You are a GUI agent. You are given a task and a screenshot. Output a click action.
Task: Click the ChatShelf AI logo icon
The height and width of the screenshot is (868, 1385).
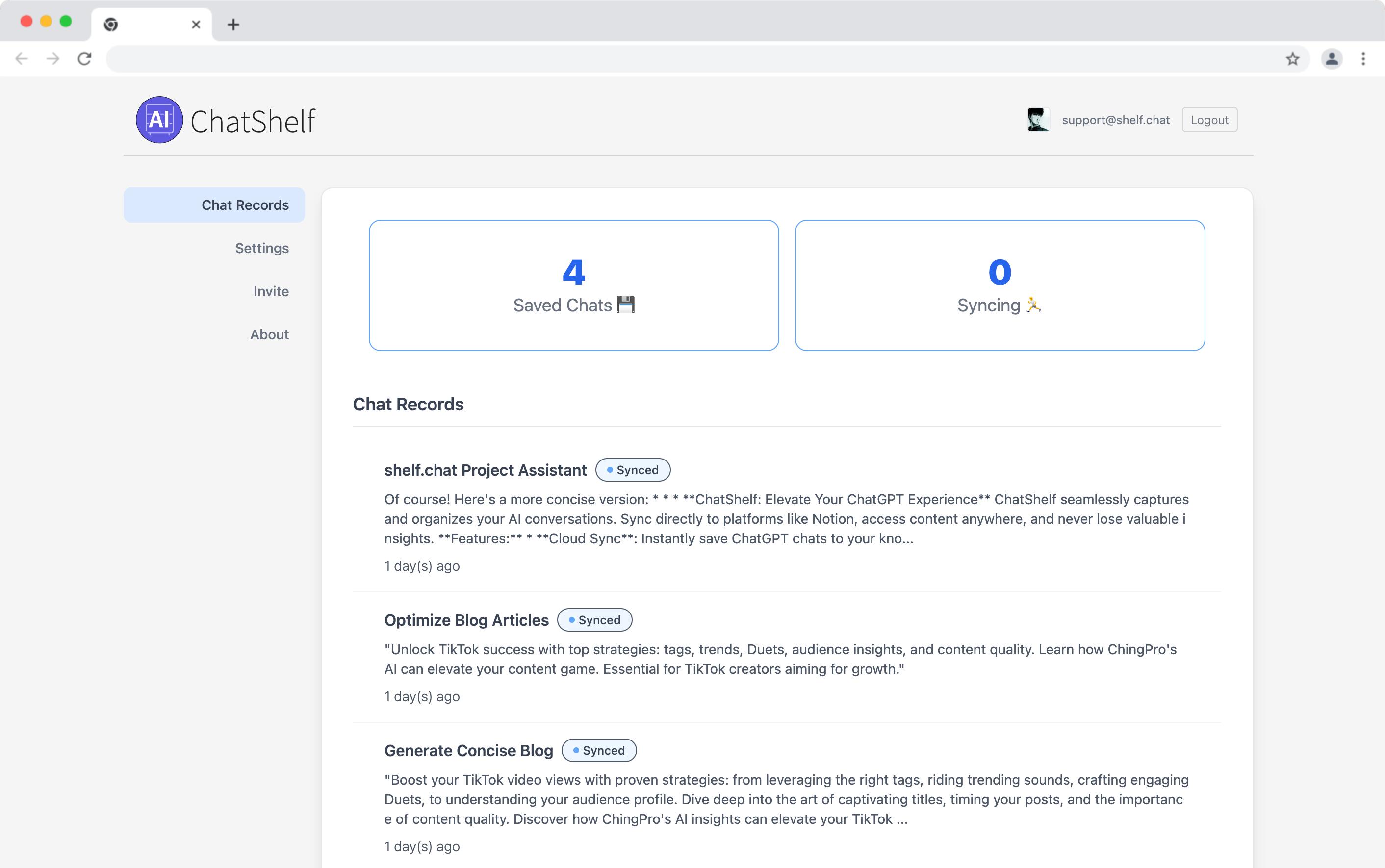(x=159, y=120)
